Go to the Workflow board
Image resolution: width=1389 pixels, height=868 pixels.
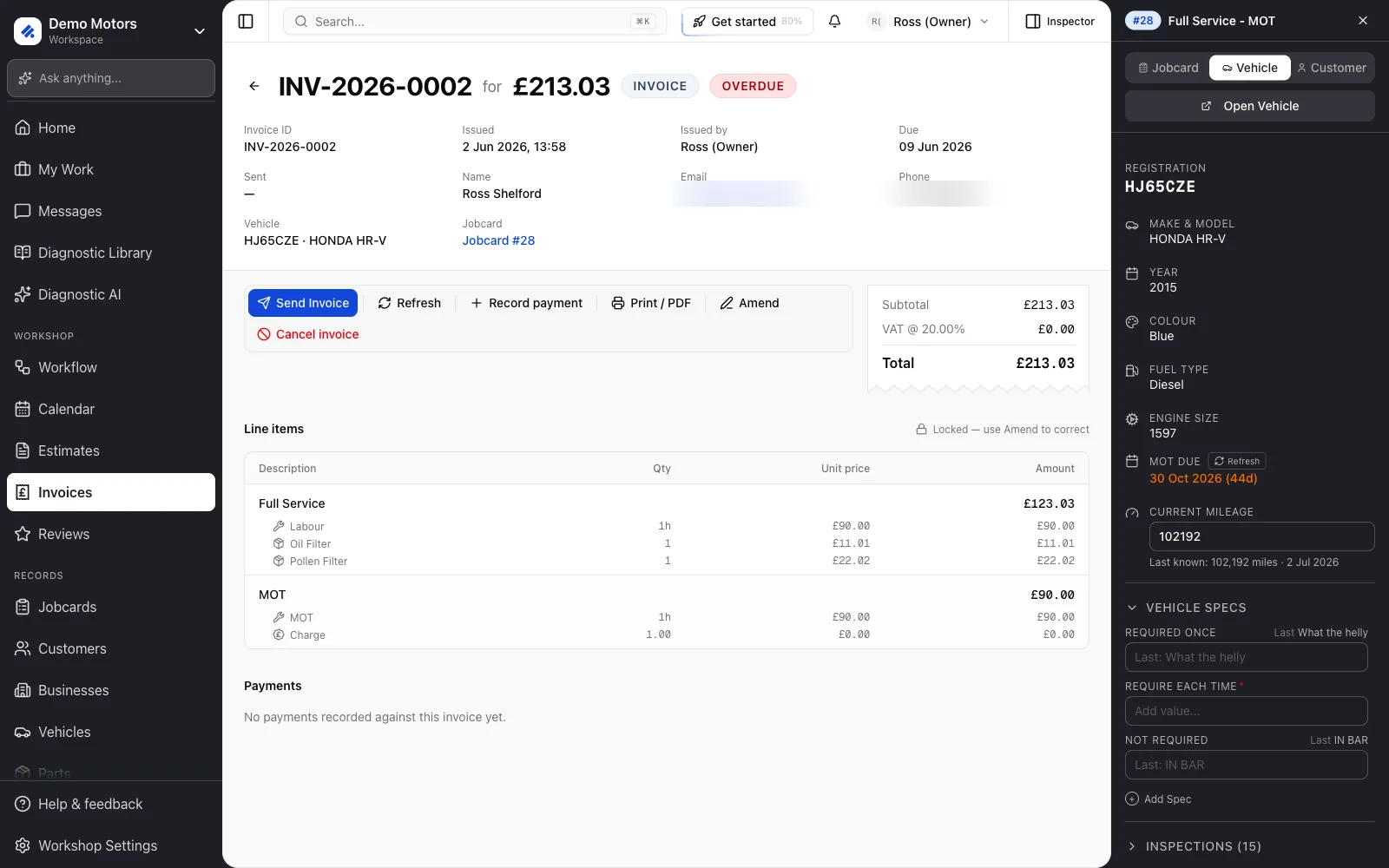pyautogui.click(x=111, y=367)
